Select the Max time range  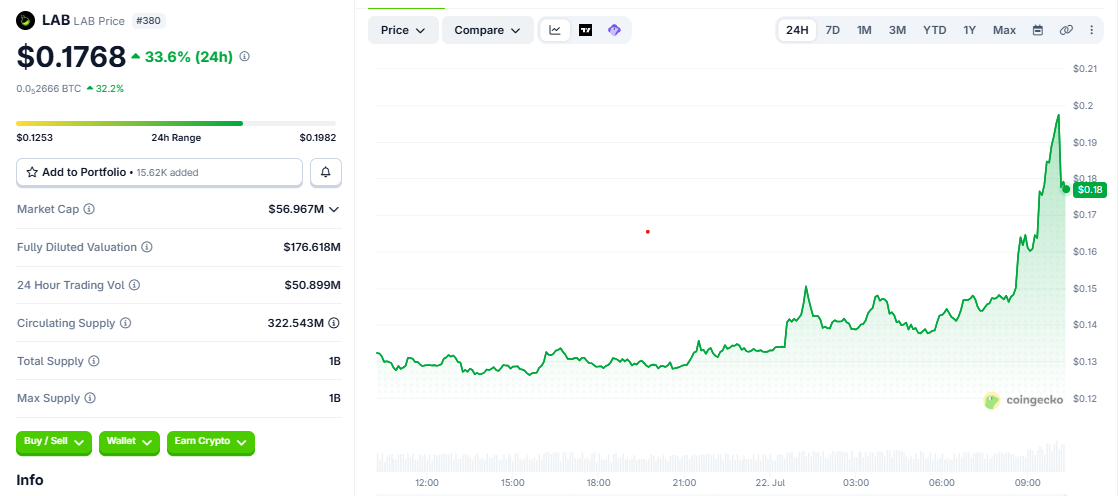pyautogui.click(x=1004, y=30)
